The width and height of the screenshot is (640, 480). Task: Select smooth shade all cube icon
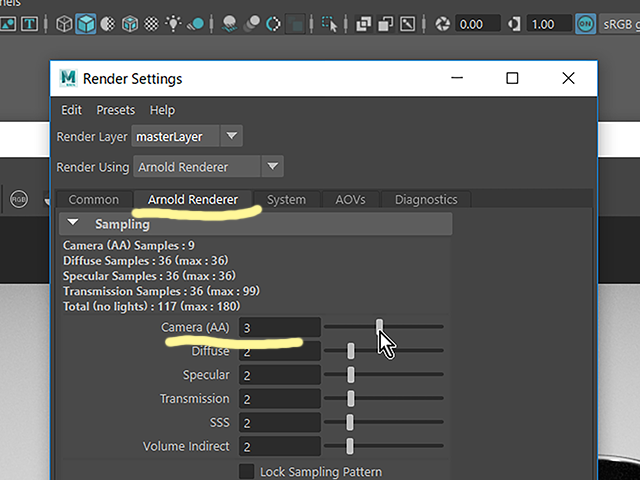pyautogui.click(x=86, y=24)
